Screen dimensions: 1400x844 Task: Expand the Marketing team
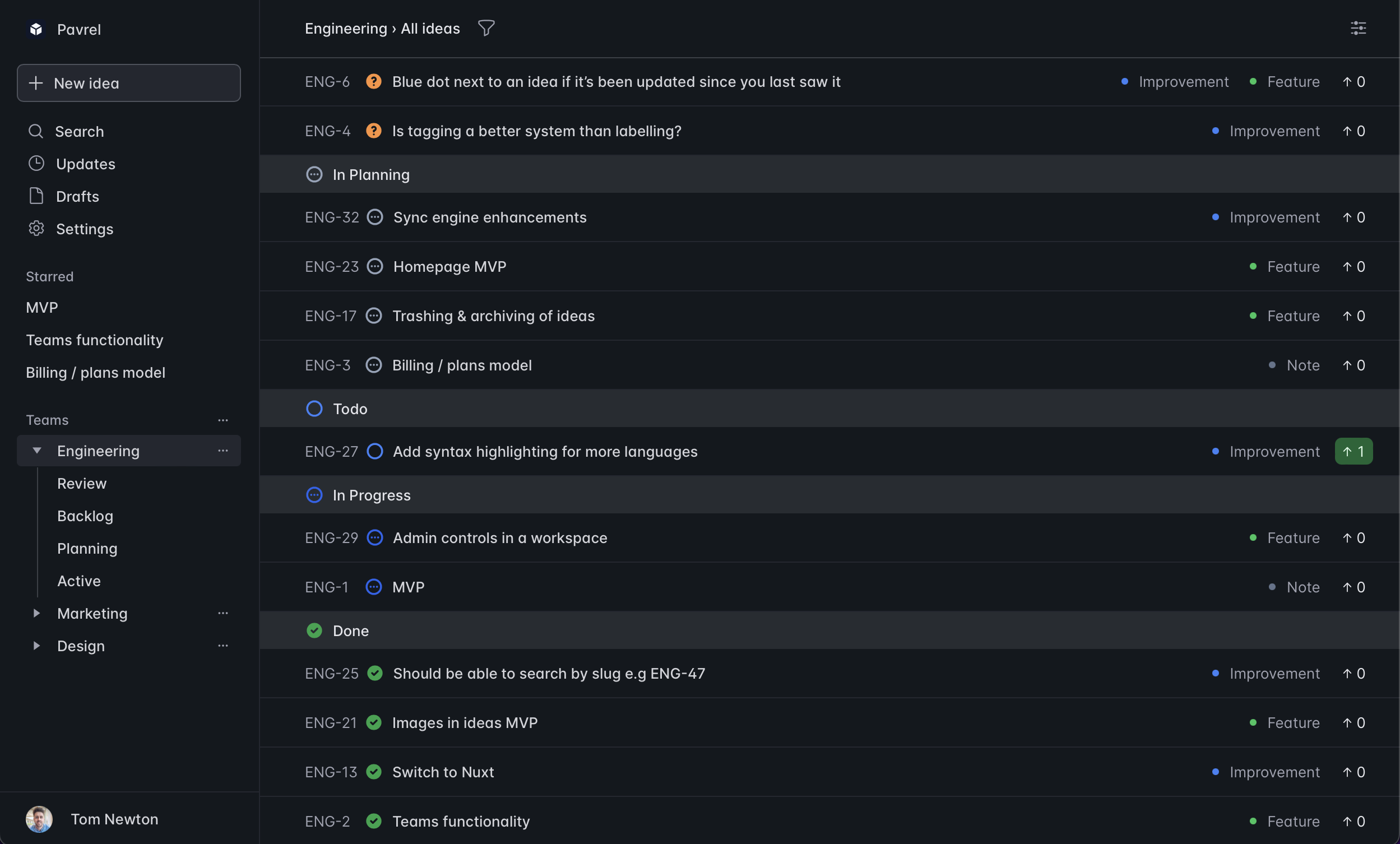tap(36, 614)
